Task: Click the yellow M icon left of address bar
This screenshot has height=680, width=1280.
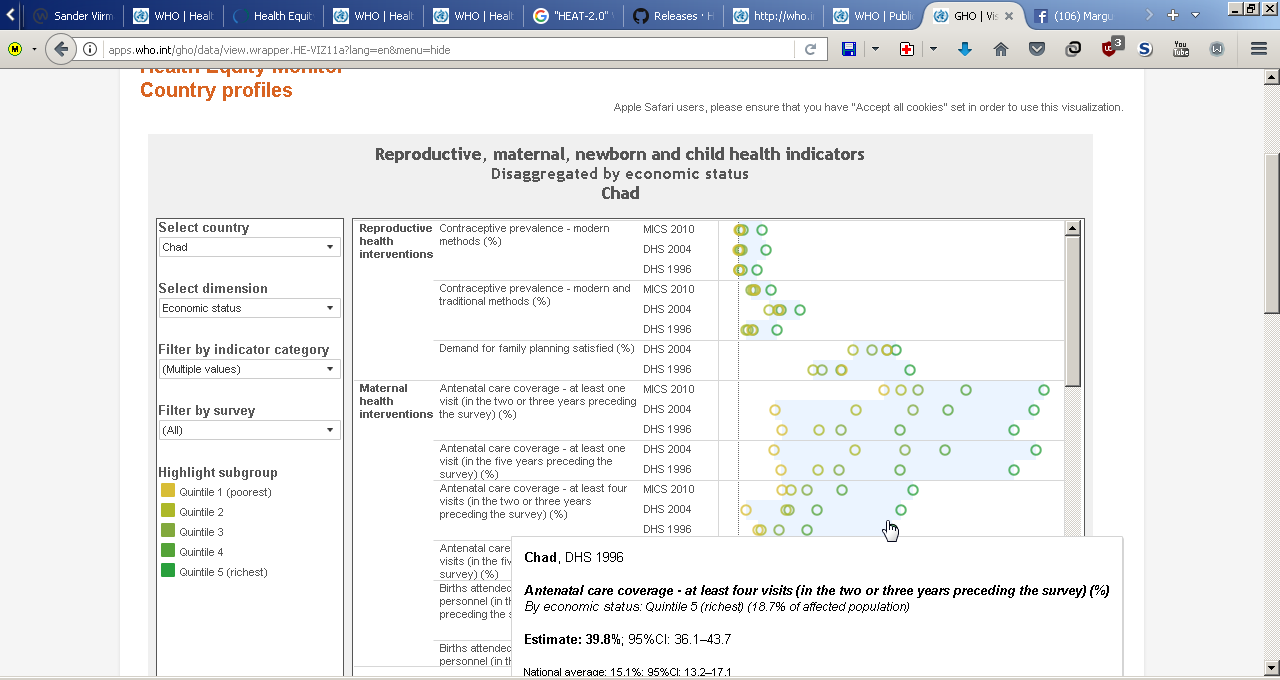Action: coord(15,49)
